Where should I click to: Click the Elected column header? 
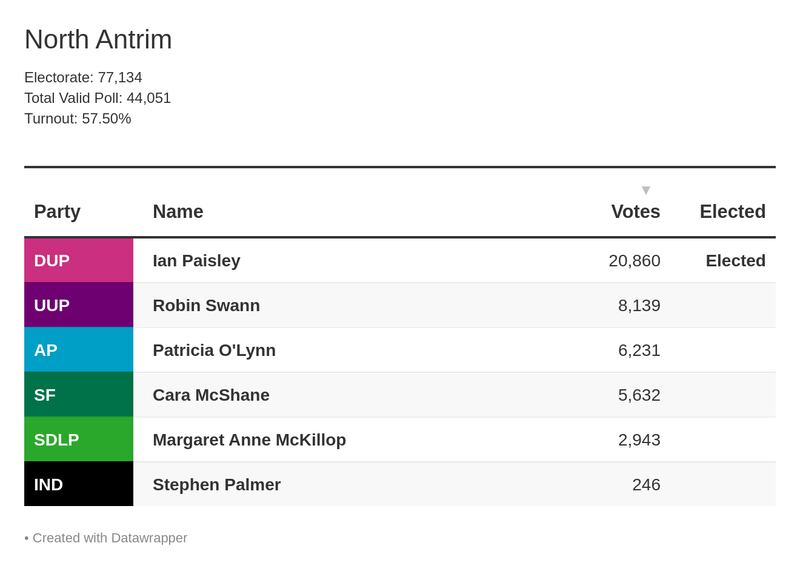[732, 211]
